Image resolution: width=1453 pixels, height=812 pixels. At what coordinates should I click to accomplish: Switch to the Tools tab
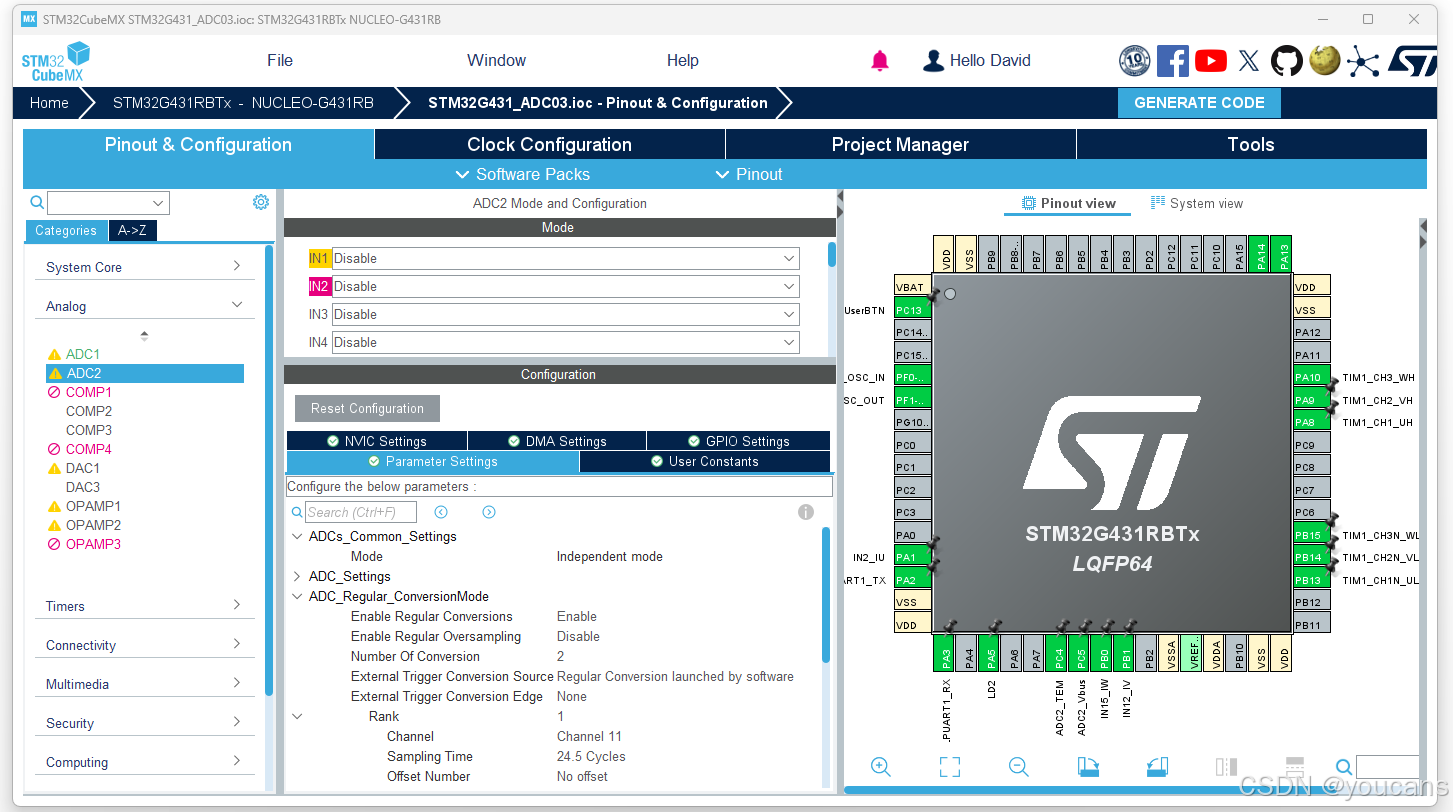tap(1251, 144)
